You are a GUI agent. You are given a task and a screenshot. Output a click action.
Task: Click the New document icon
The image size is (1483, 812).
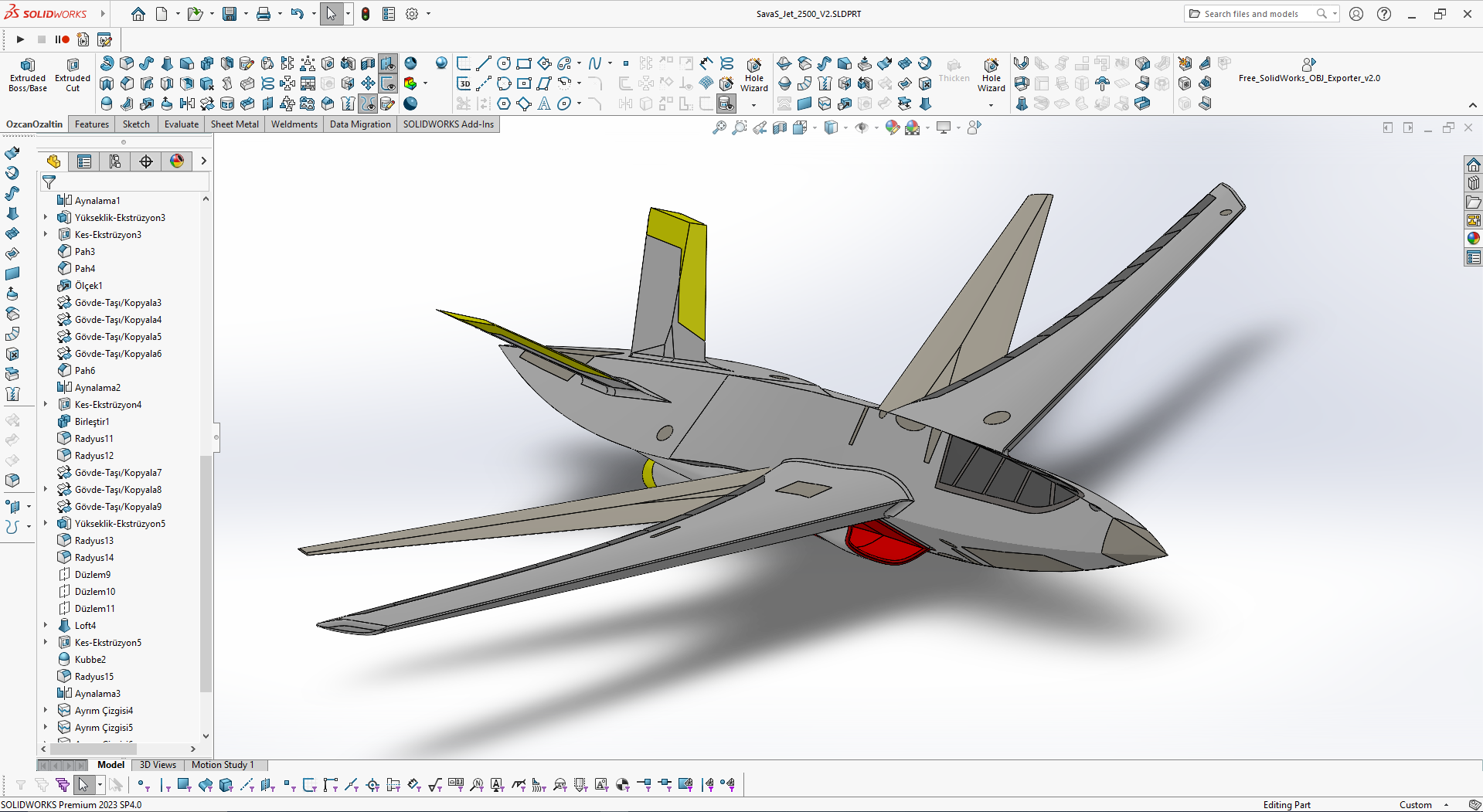162,14
